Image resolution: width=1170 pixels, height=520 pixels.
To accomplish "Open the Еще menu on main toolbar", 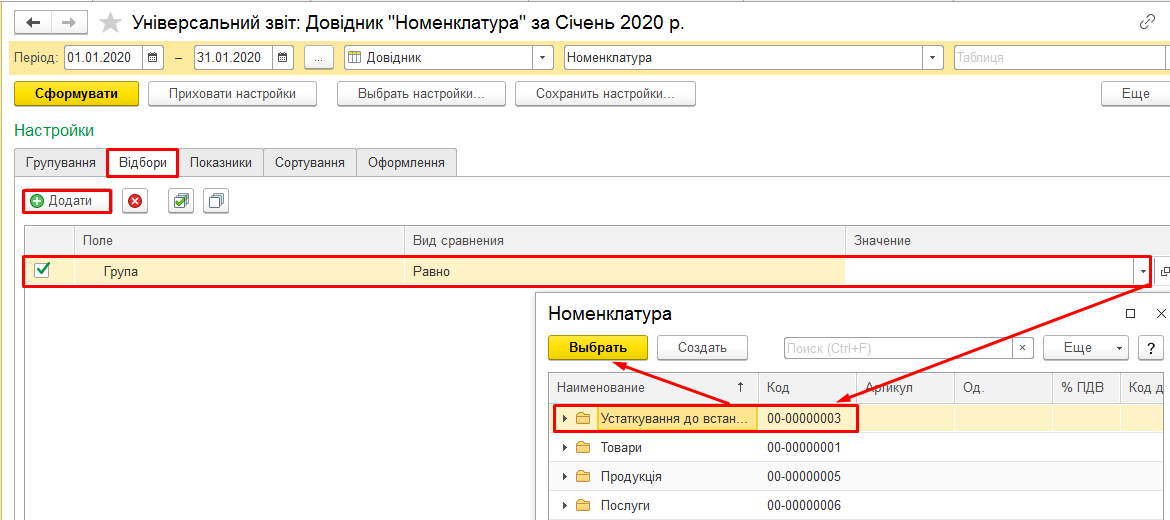I will click(x=1136, y=94).
